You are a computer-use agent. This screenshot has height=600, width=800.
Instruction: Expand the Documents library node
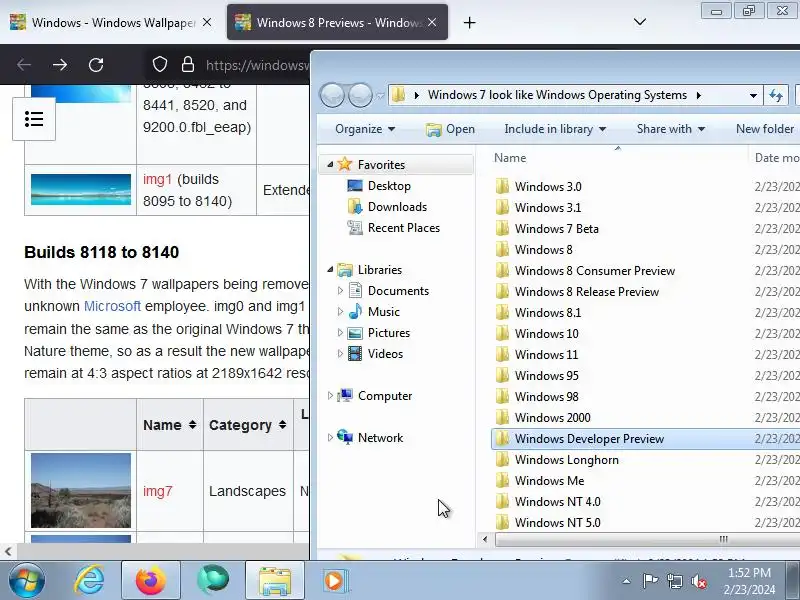tap(340, 291)
